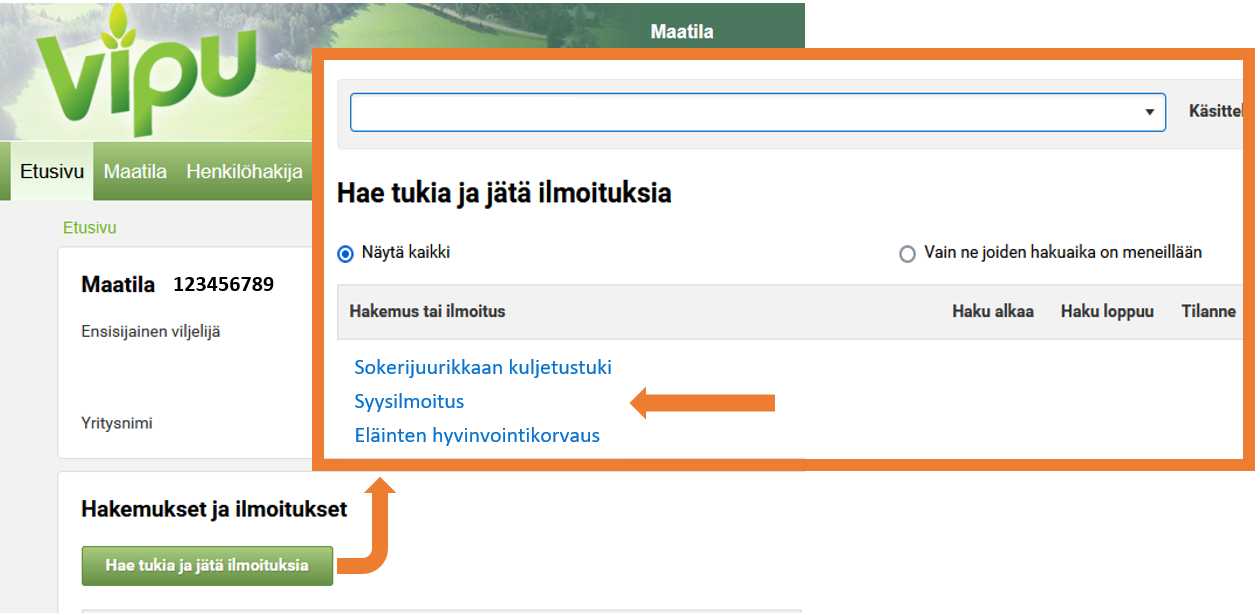Click the farm number 123456789 heading

point(225,284)
